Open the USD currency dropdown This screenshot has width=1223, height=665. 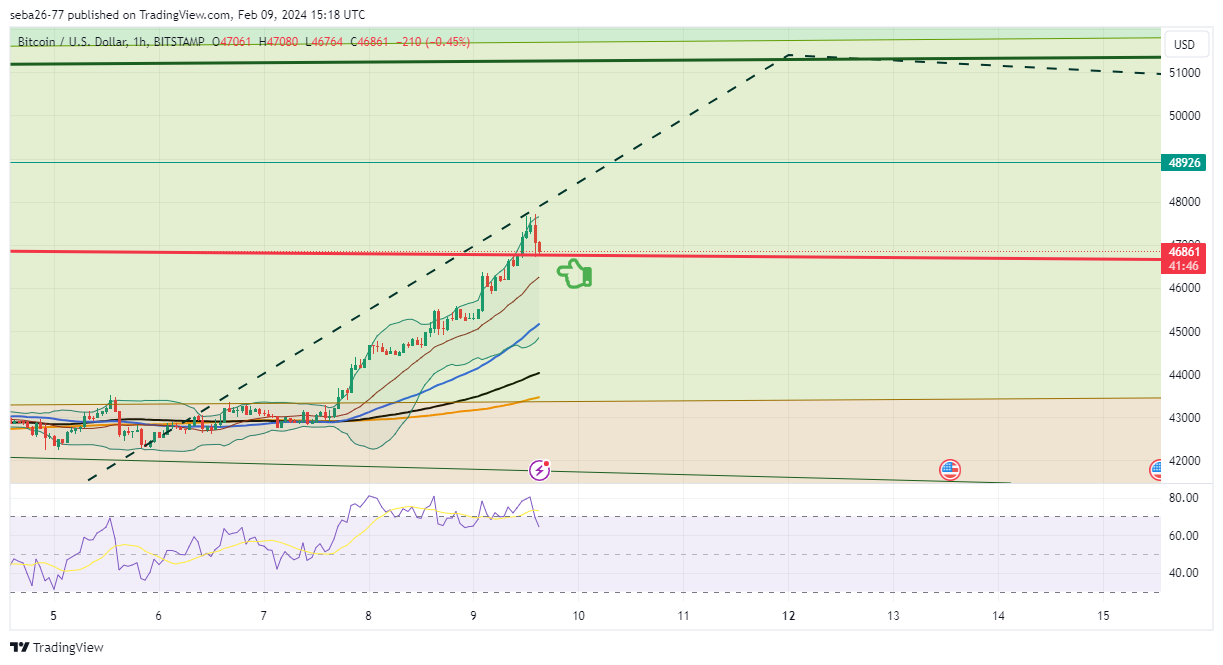coord(1186,44)
